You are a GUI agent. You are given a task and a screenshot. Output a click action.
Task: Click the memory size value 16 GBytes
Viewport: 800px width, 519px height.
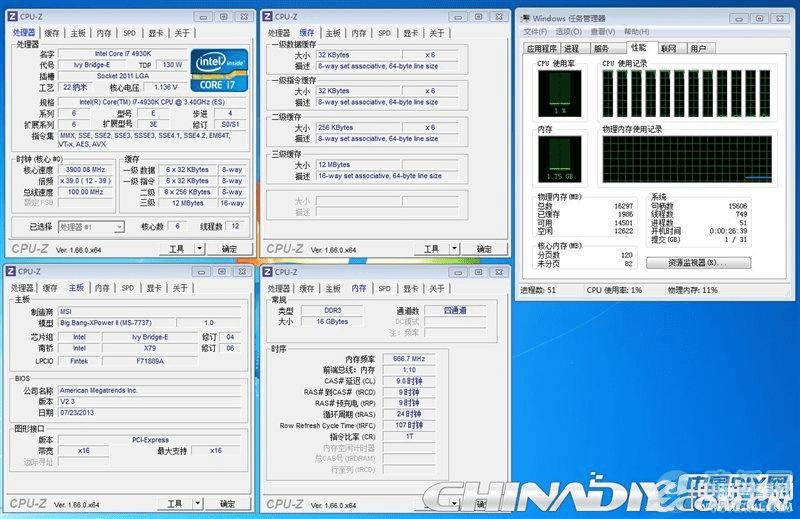(332, 322)
